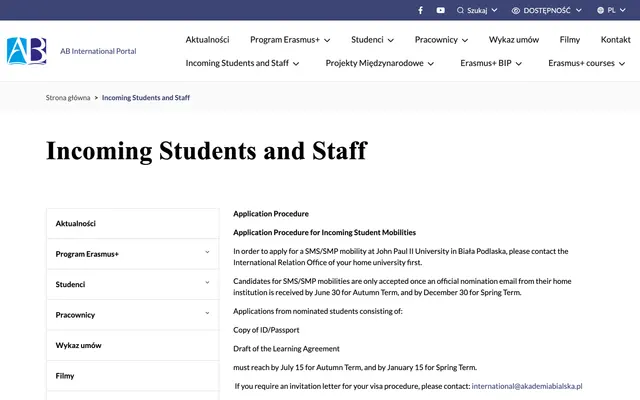Expand sidebar Studenci chevron
The width and height of the screenshot is (640, 400).
pos(207,282)
